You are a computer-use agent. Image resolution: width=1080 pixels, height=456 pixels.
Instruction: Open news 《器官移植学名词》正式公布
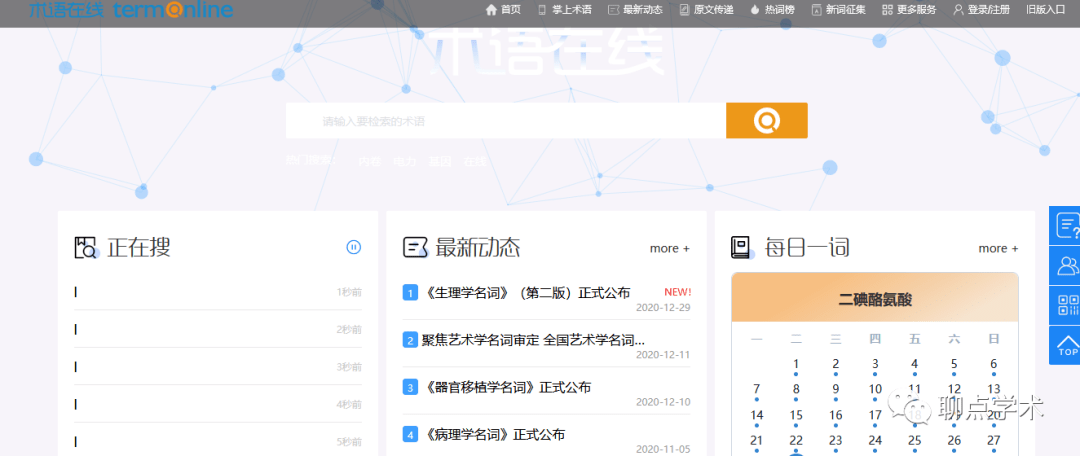coord(506,388)
